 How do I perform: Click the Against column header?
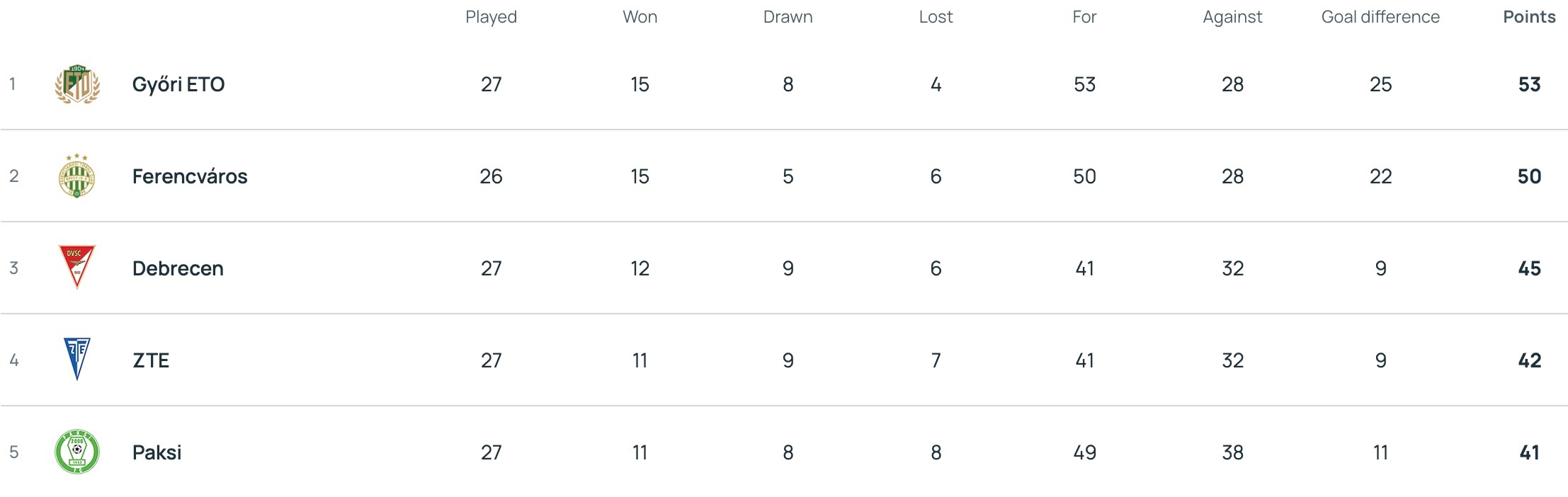click(1232, 17)
